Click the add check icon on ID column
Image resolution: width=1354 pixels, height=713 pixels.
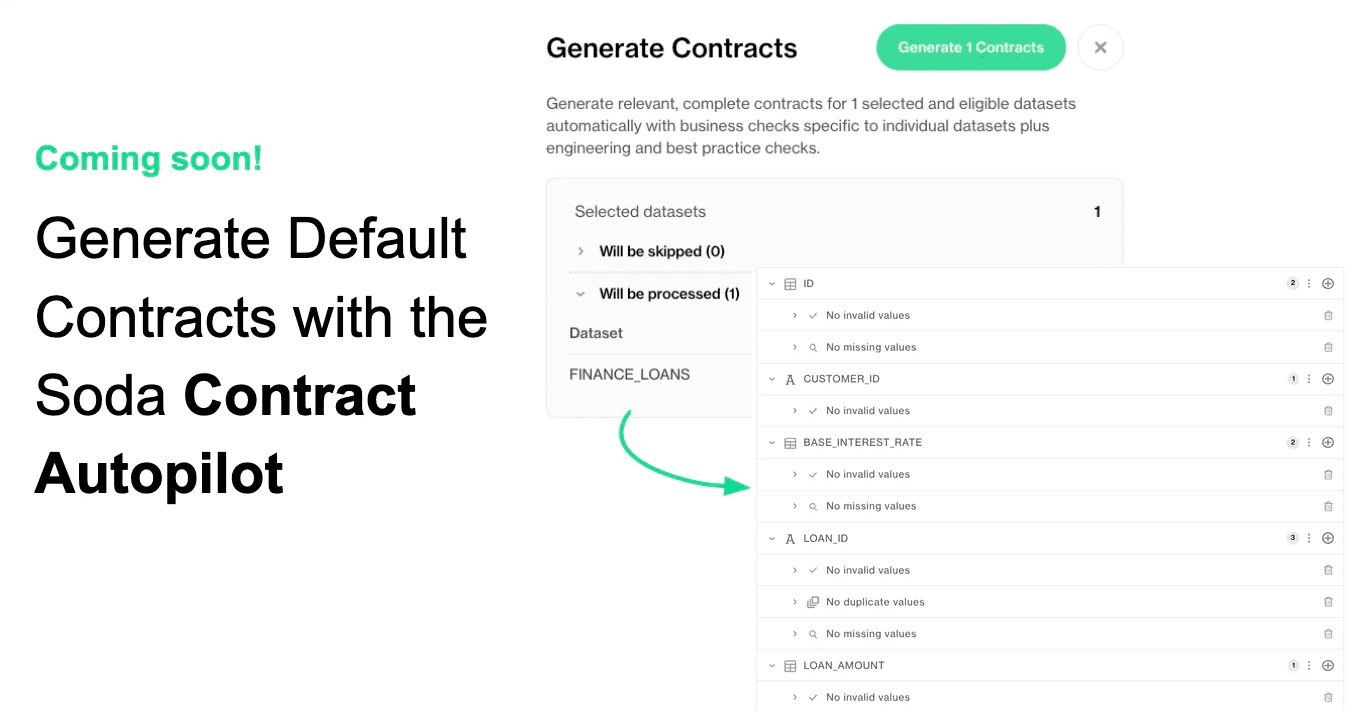point(1328,283)
